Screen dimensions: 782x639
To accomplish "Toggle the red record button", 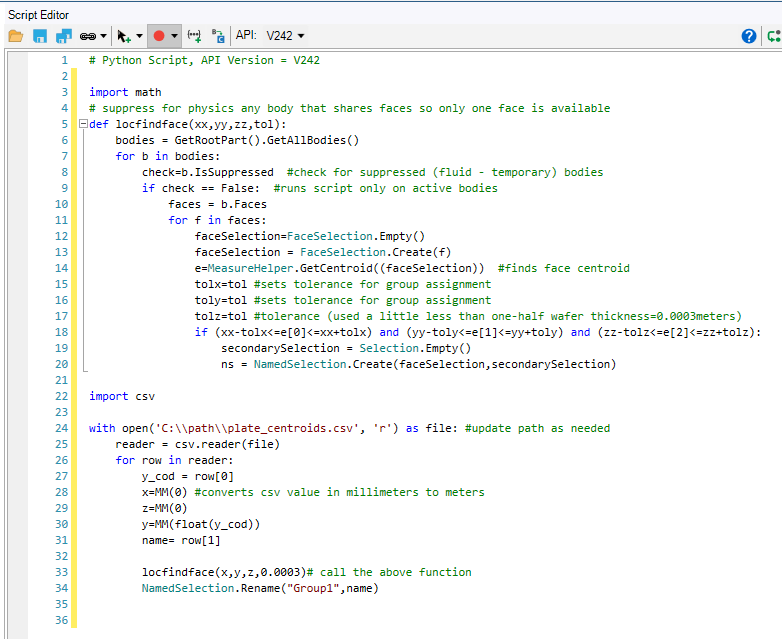I will pos(158,36).
